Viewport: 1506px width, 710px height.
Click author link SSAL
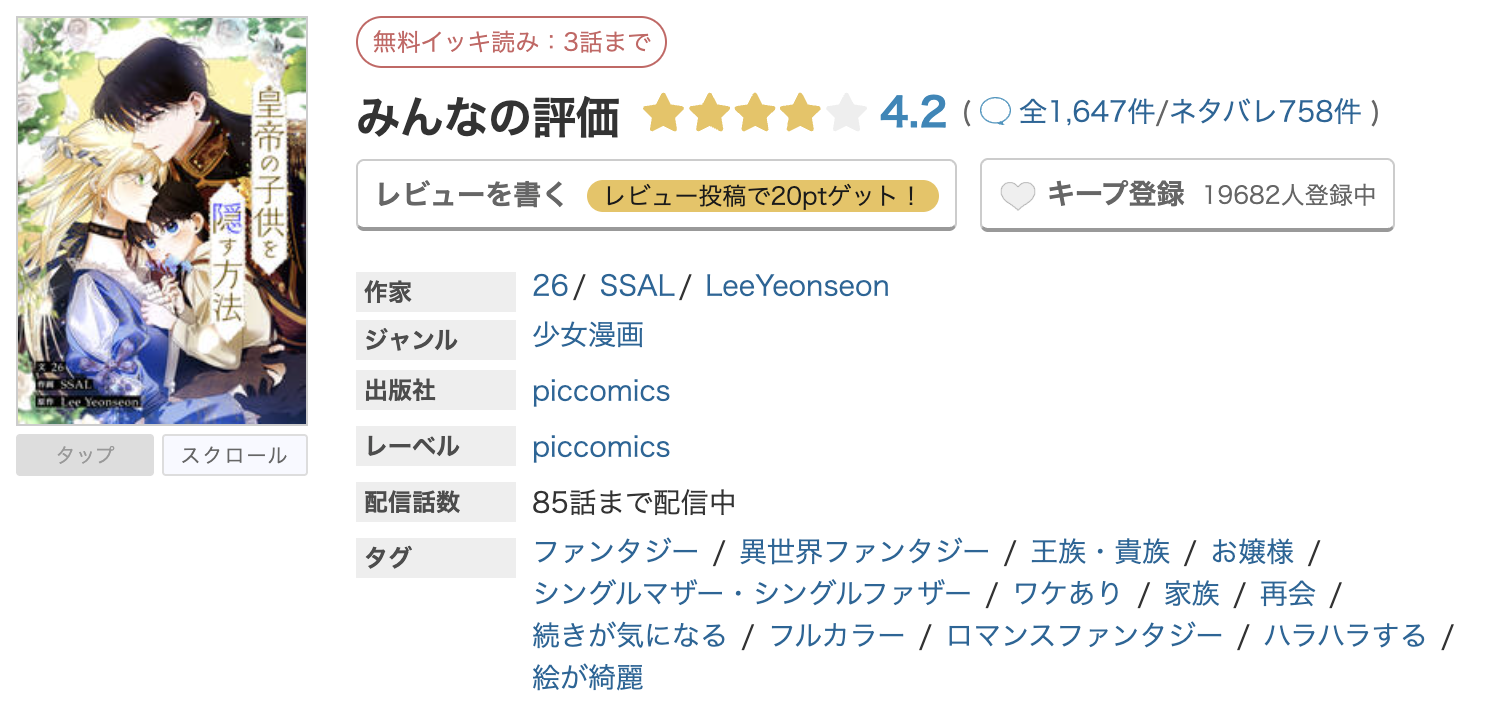(x=637, y=286)
